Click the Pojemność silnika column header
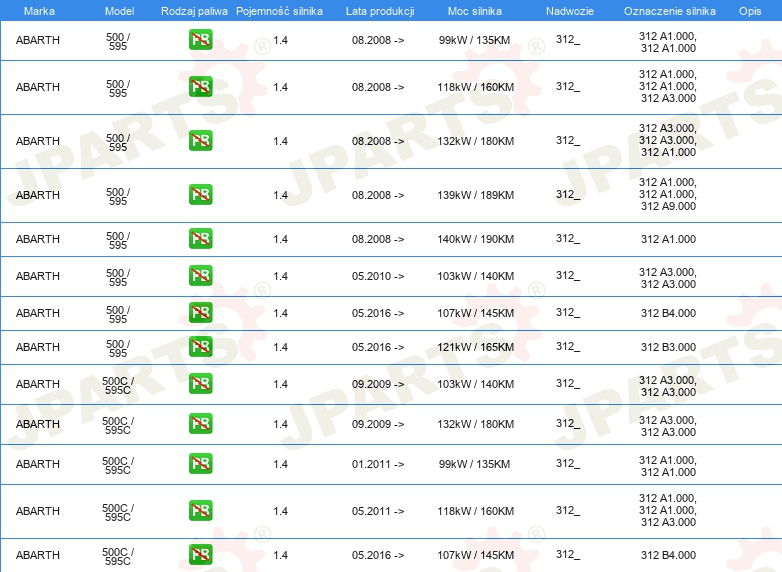 pyautogui.click(x=279, y=11)
